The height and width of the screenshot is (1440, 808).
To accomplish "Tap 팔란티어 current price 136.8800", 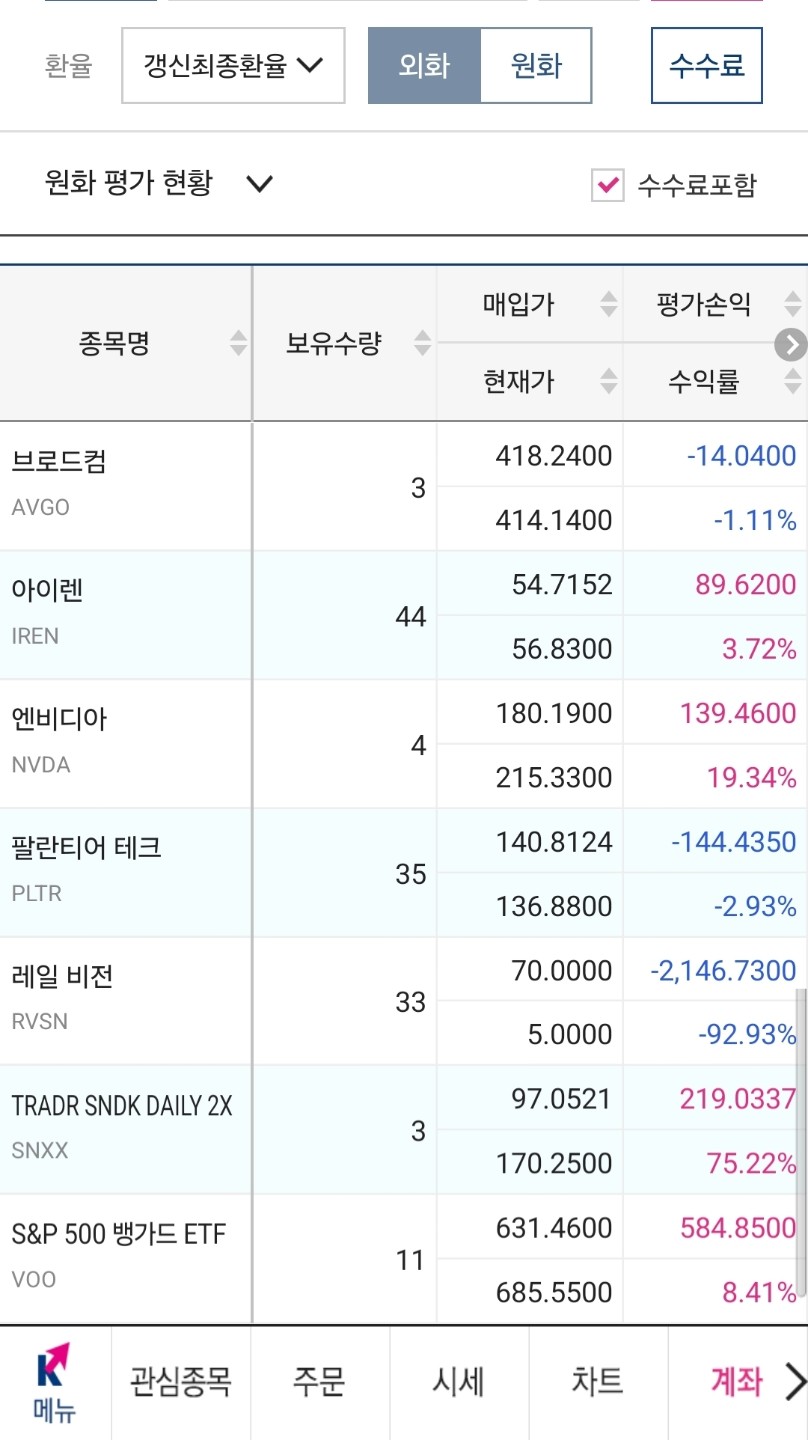I will (x=554, y=907).
